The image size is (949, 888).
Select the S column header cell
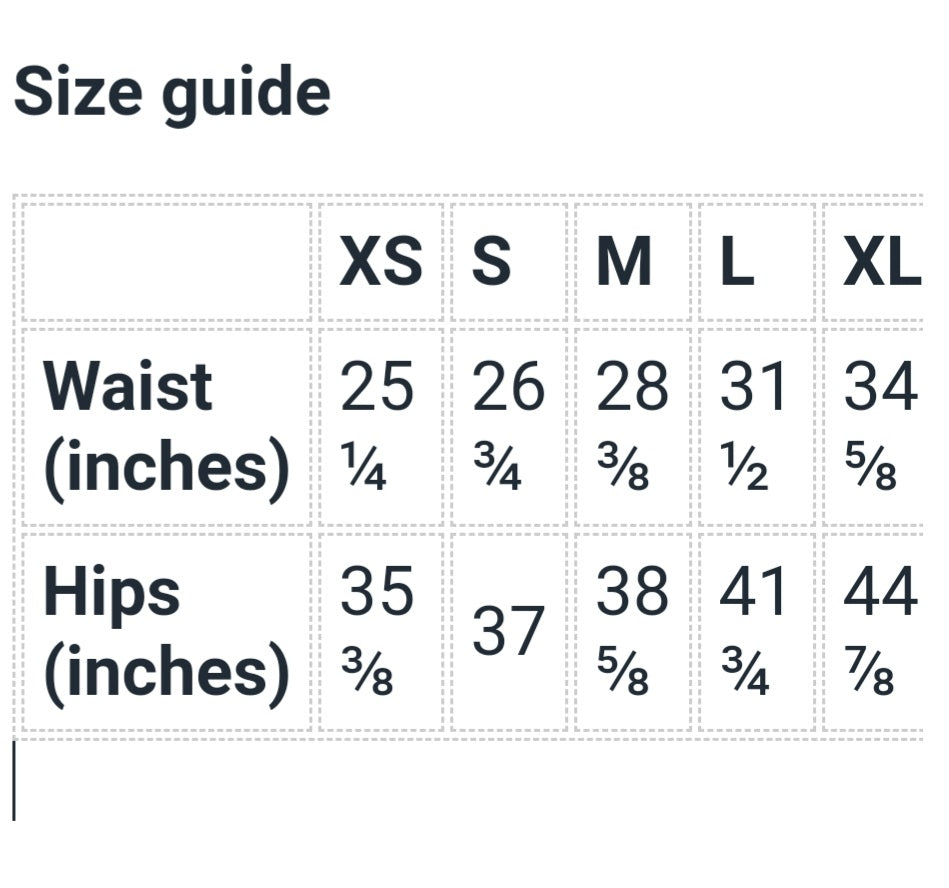509,262
